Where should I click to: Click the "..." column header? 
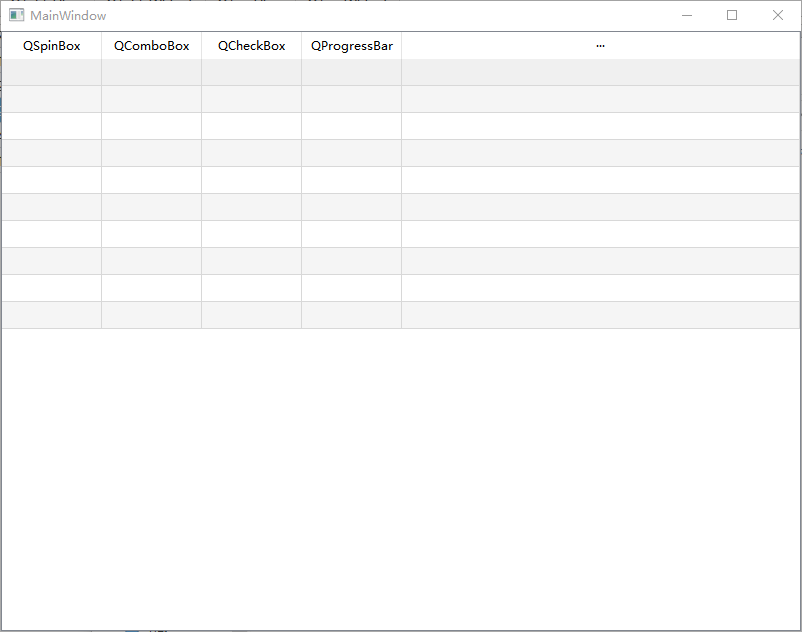(x=600, y=46)
